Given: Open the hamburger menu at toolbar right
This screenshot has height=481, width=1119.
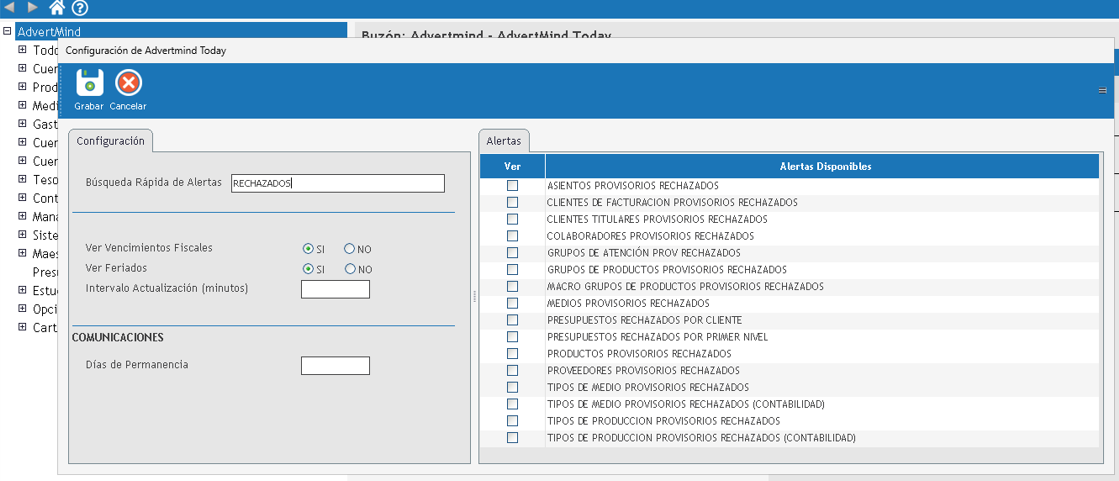Looking at the screenshot, I should 1103,91.
